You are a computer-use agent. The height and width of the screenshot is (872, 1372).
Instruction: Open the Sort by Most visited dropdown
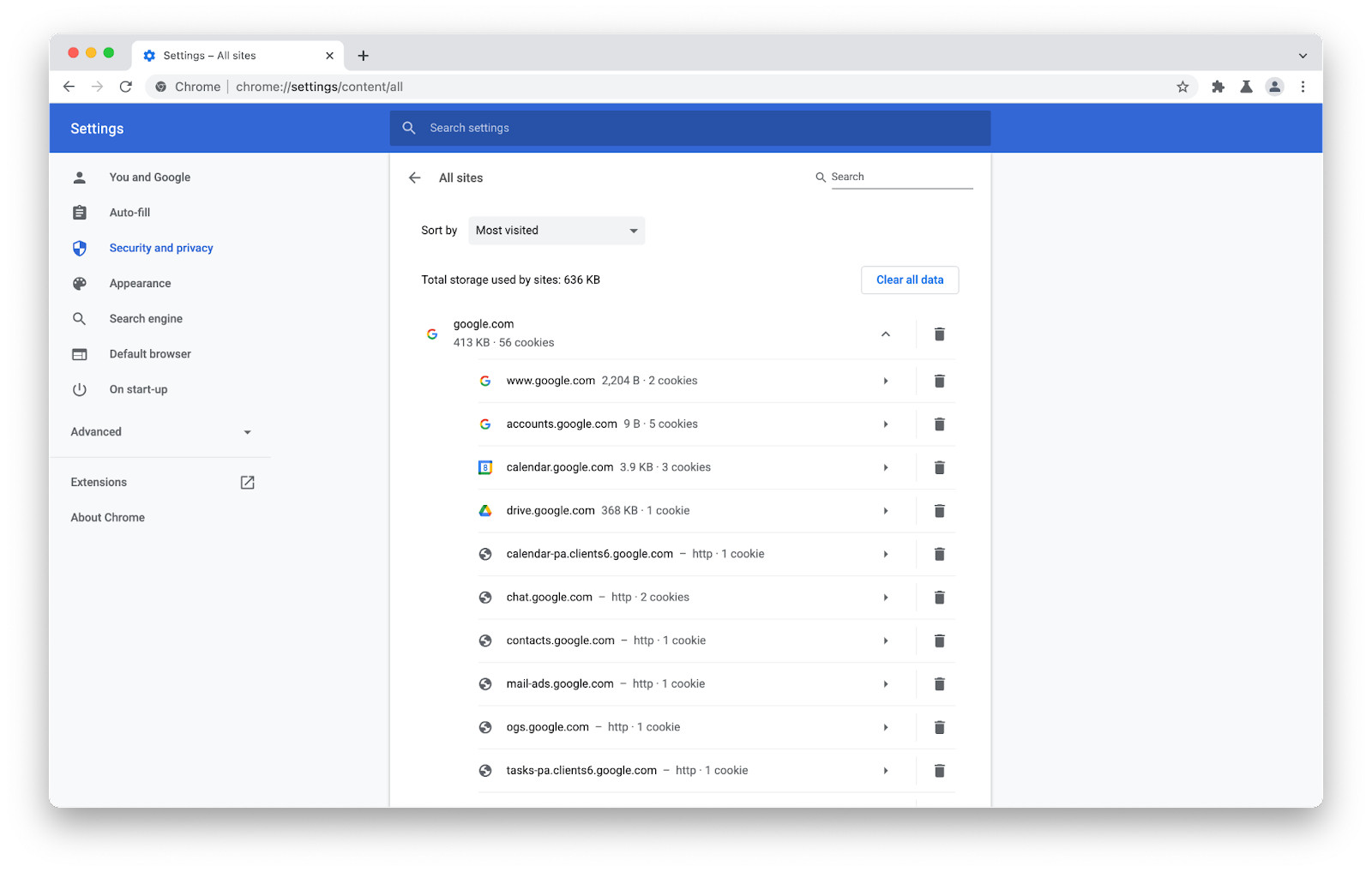pos(557,231)
